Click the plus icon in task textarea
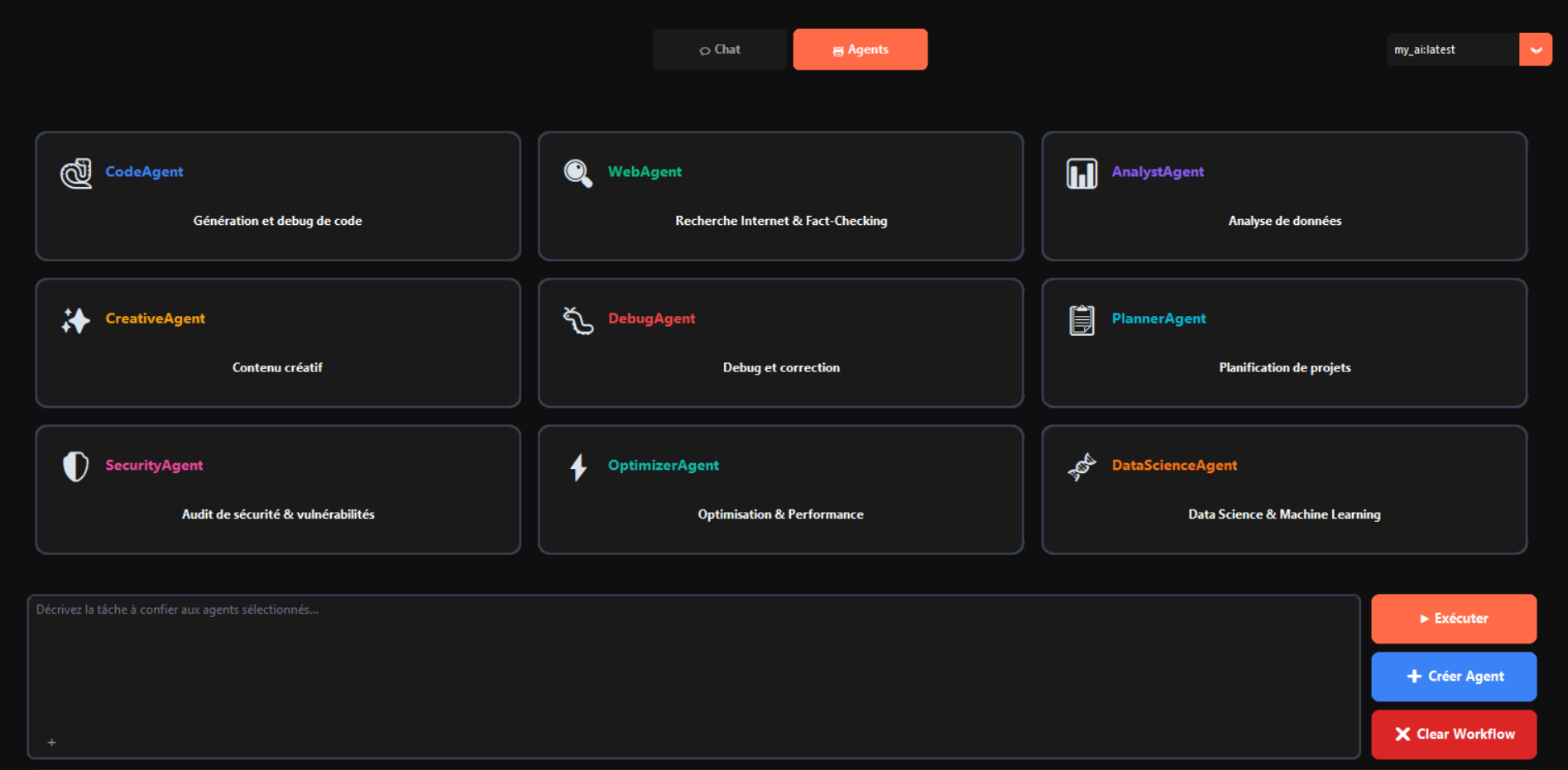 click(x=51, y=743)
